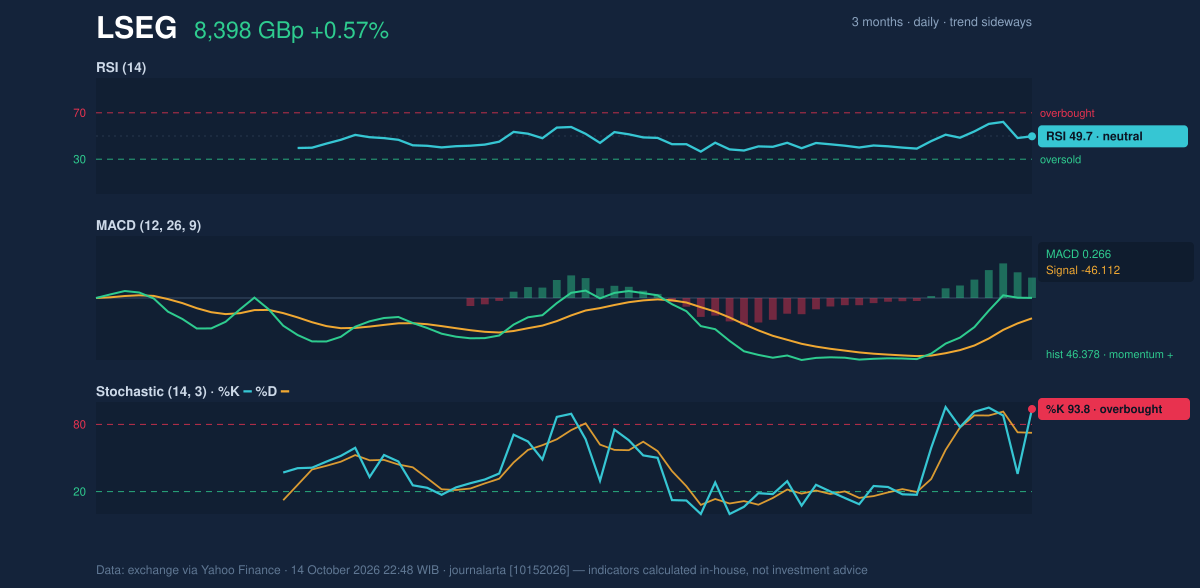Click the stochastic 20 axis value
The height and width of the screenshot is (588, 1200).
point(80,492)
